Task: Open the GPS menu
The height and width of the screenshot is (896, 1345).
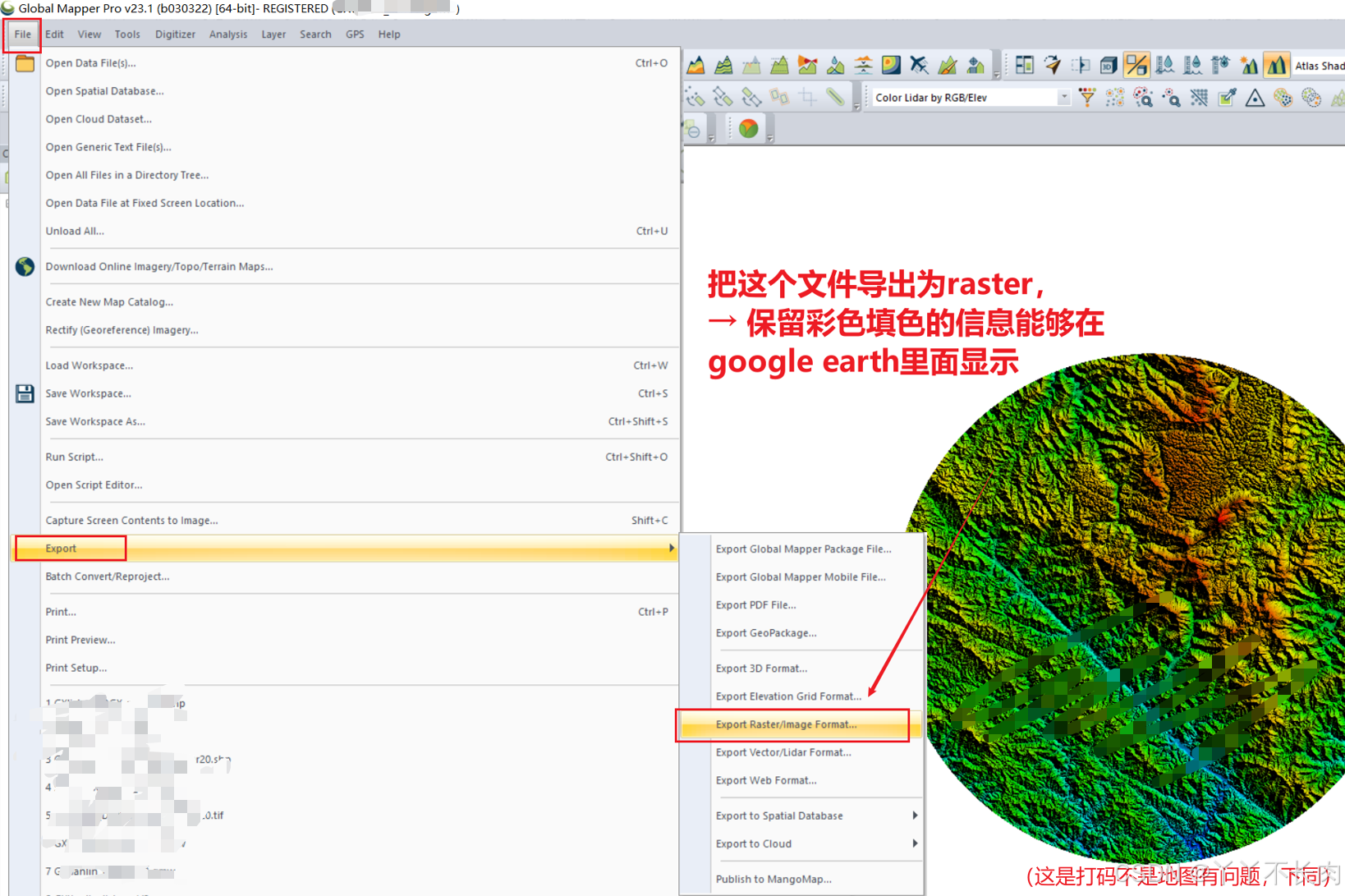Action: 355,34
